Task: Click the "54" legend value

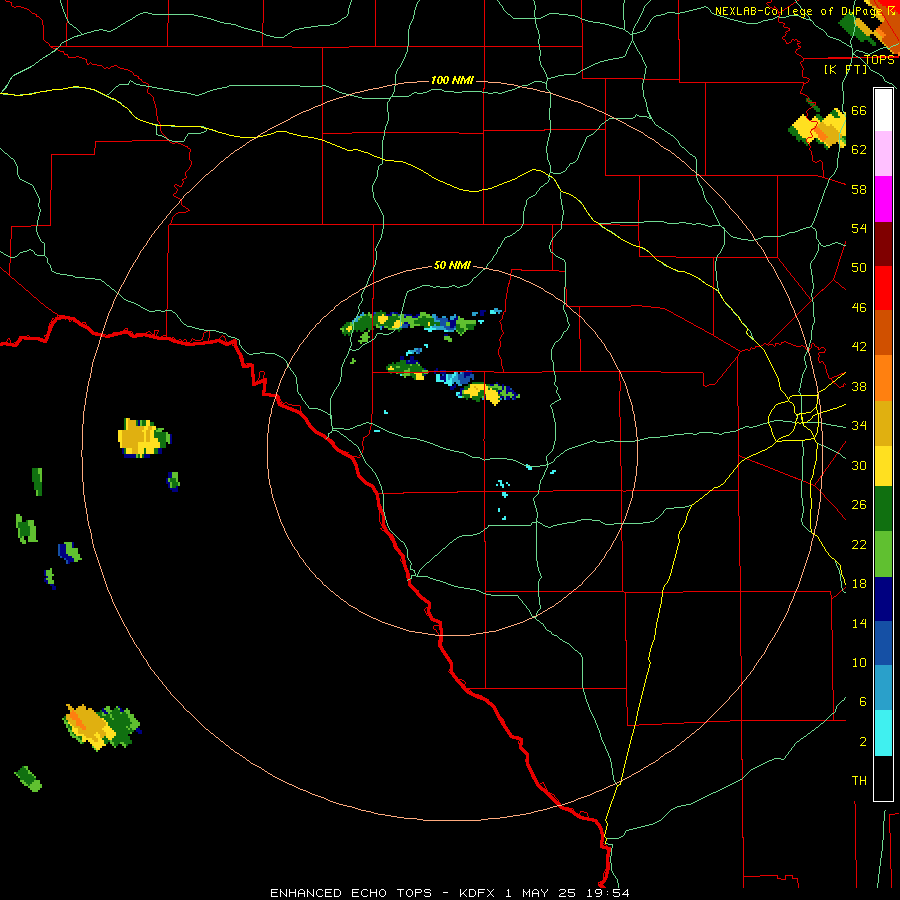Action: (859, 228)
